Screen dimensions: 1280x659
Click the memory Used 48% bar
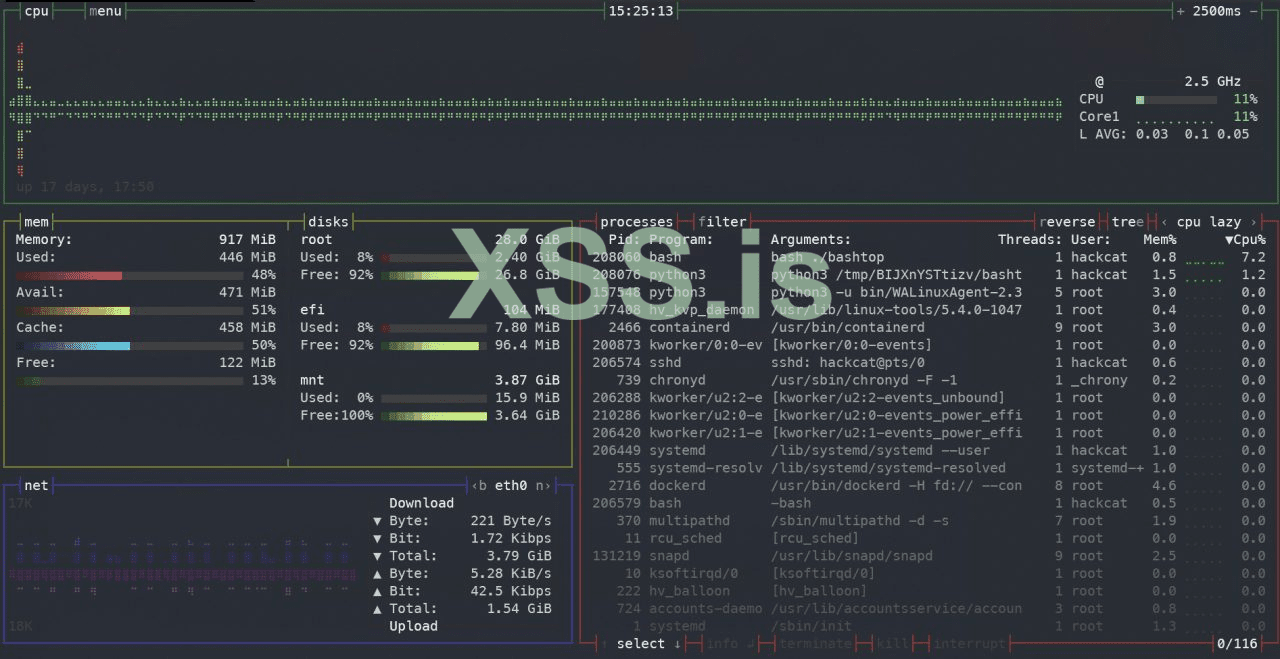pos(129,275)
